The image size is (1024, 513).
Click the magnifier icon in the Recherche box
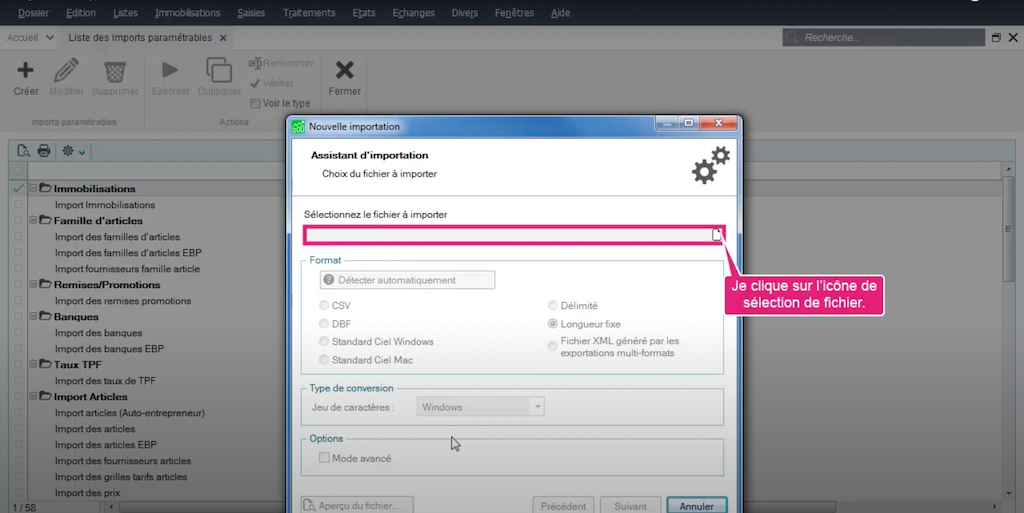792,38
